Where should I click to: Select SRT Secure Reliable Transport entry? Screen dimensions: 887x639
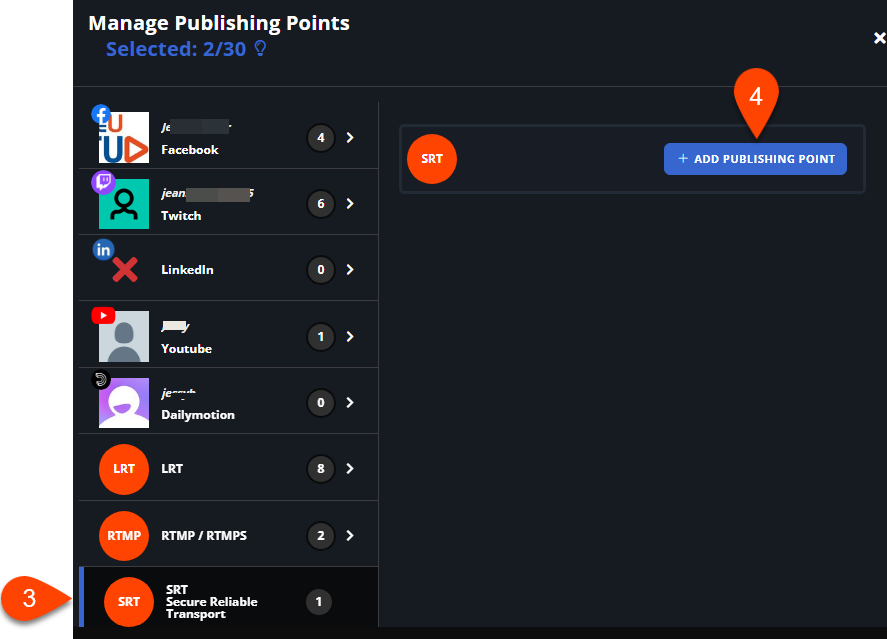click(x=211, y=602)
